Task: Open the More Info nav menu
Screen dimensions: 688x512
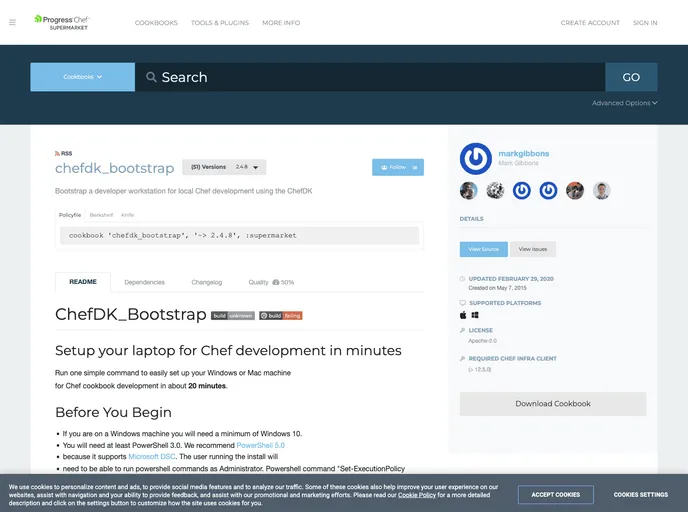Action: coord(281,23)
